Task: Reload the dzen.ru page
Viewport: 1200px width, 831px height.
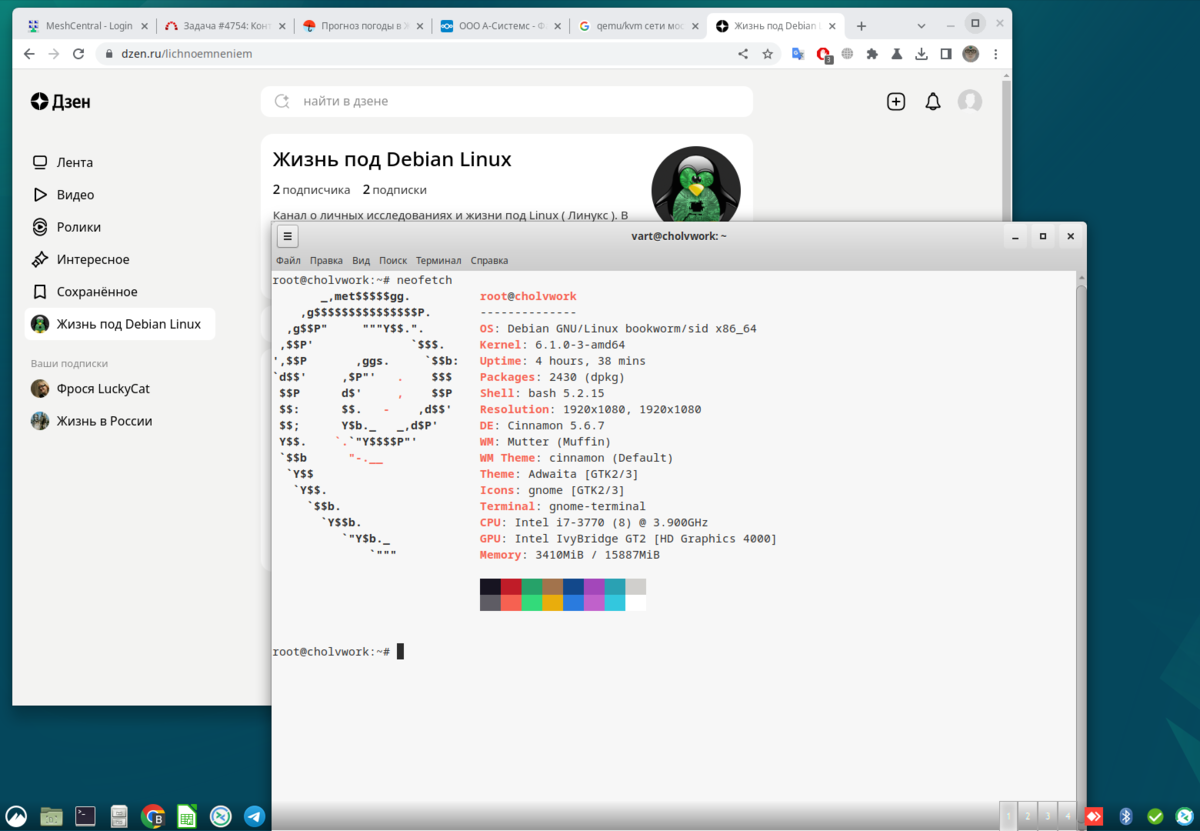Action: (x=79, y=54)
